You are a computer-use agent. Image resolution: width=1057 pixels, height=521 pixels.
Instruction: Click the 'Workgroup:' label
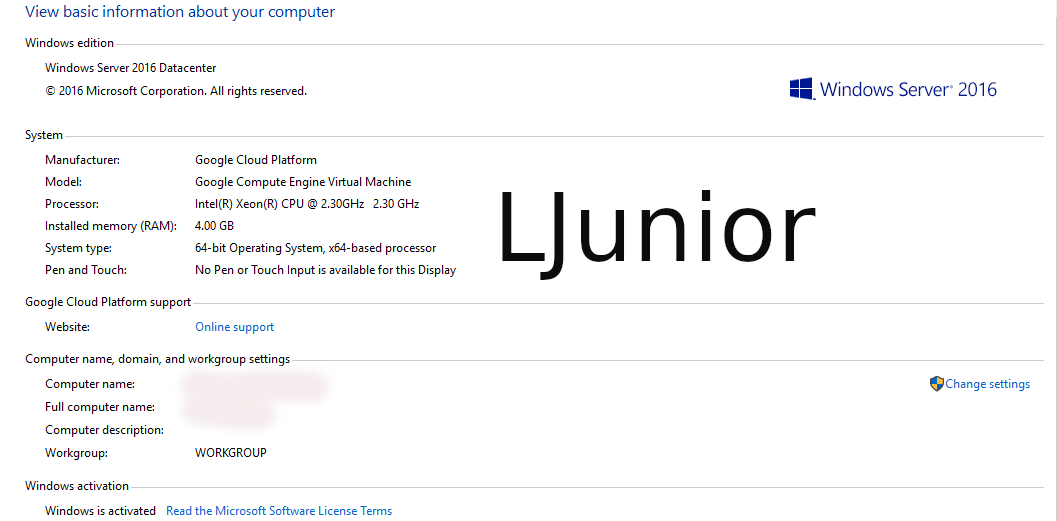[76, 453]
